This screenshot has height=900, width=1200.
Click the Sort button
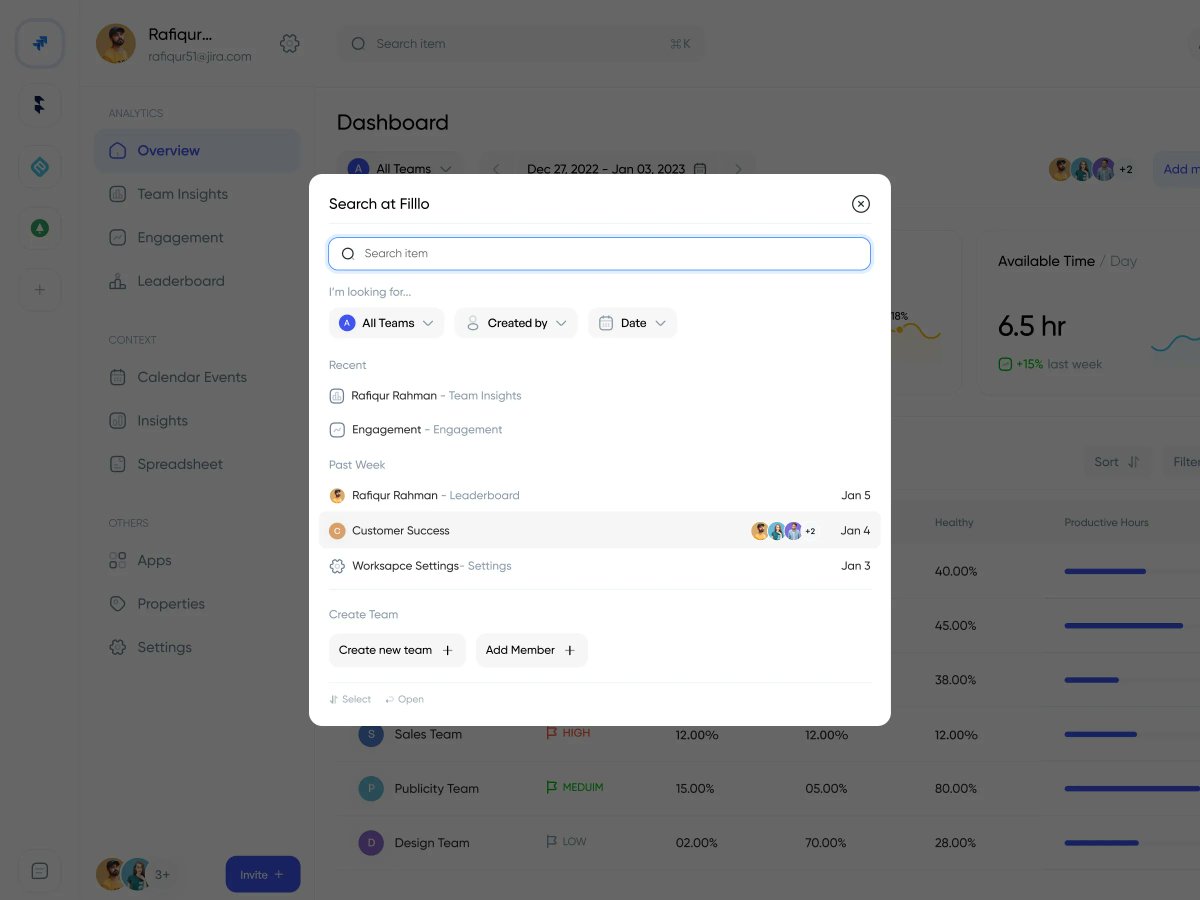(1117, 462)
